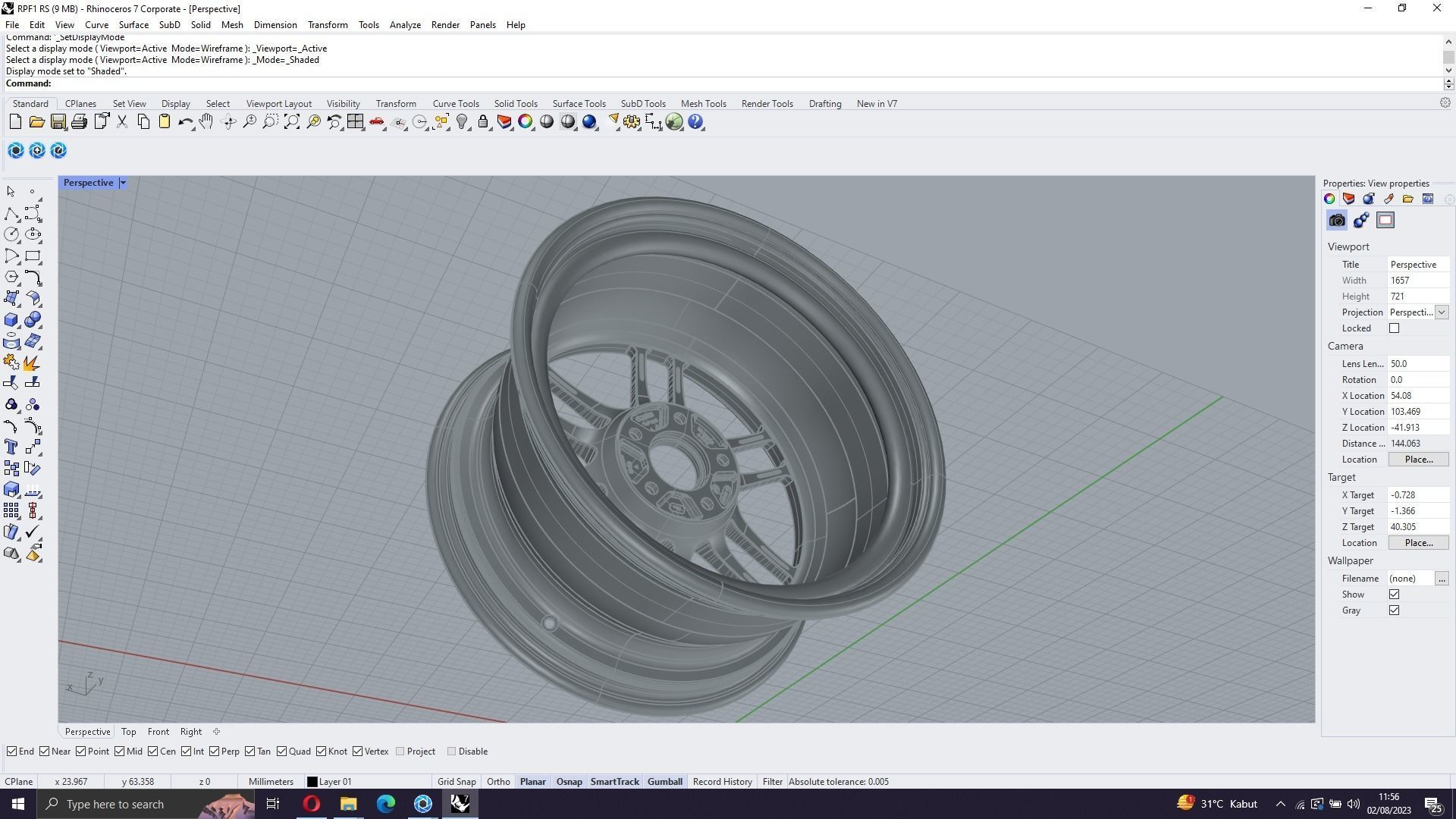The width and height of the screenshot is (1456, 819).
Task: Toggle the Project osnap checkbox
Action: 400,752
